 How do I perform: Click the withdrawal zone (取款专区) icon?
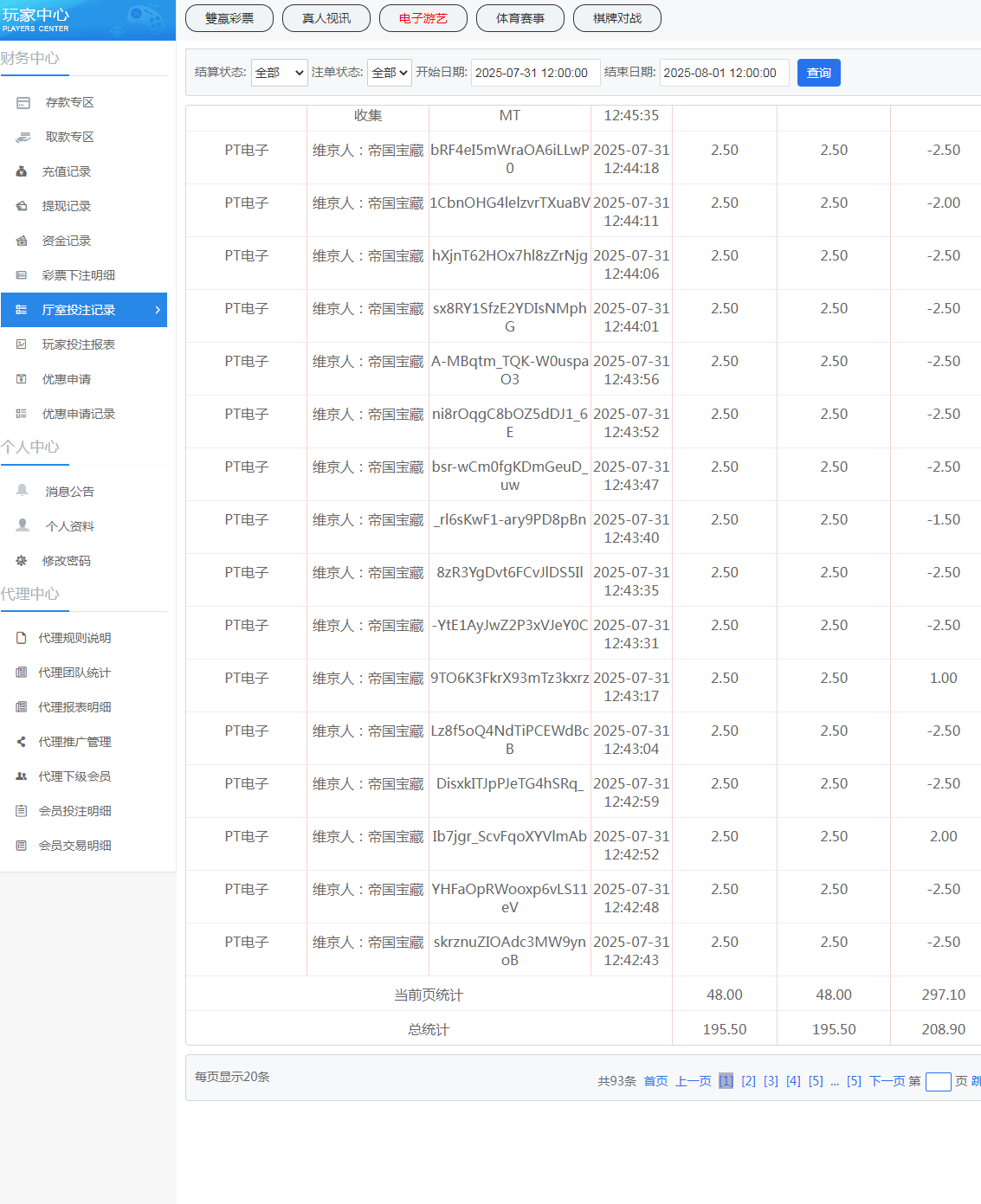pyautogui.click(x=23, y=138)
